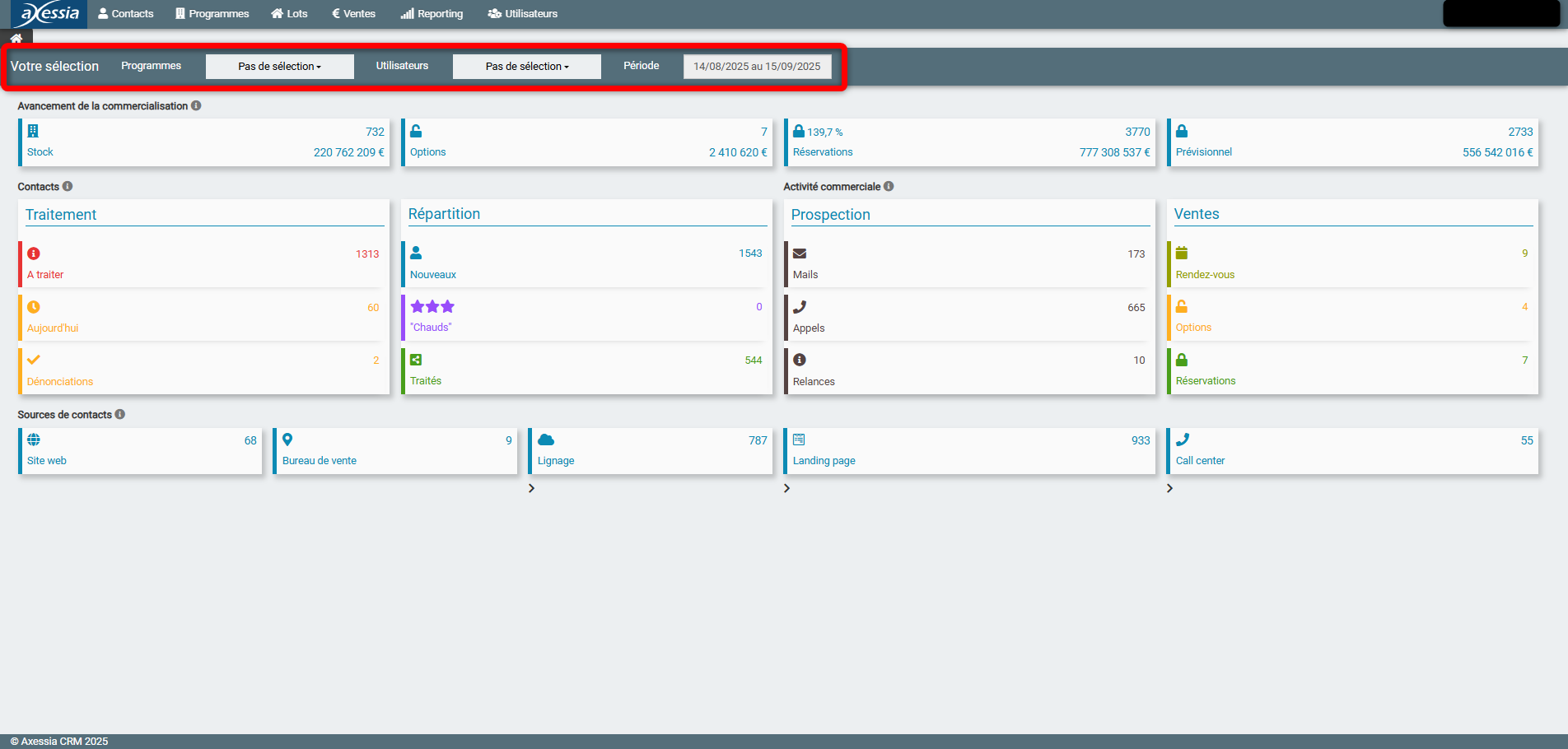
Task: Click the info icon beside Activité commerciale
Action: coord(889,187)
